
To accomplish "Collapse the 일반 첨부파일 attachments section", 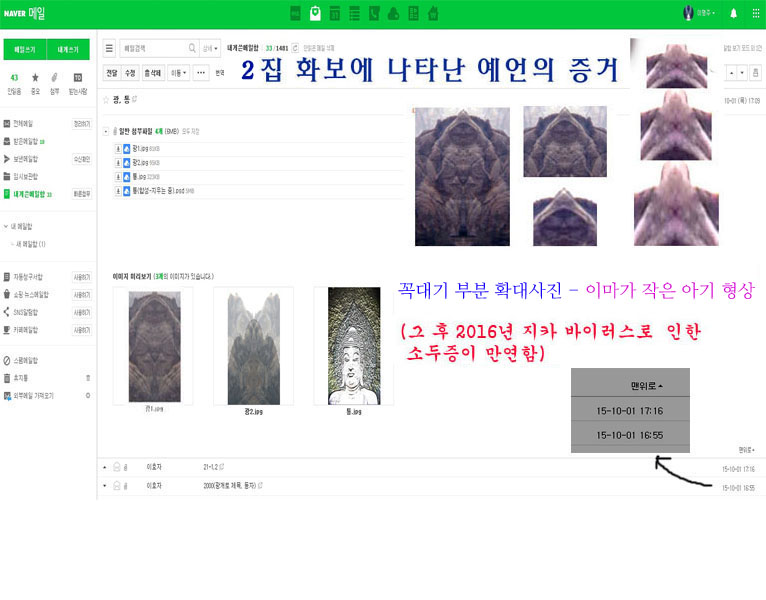I will pos(106,131).
